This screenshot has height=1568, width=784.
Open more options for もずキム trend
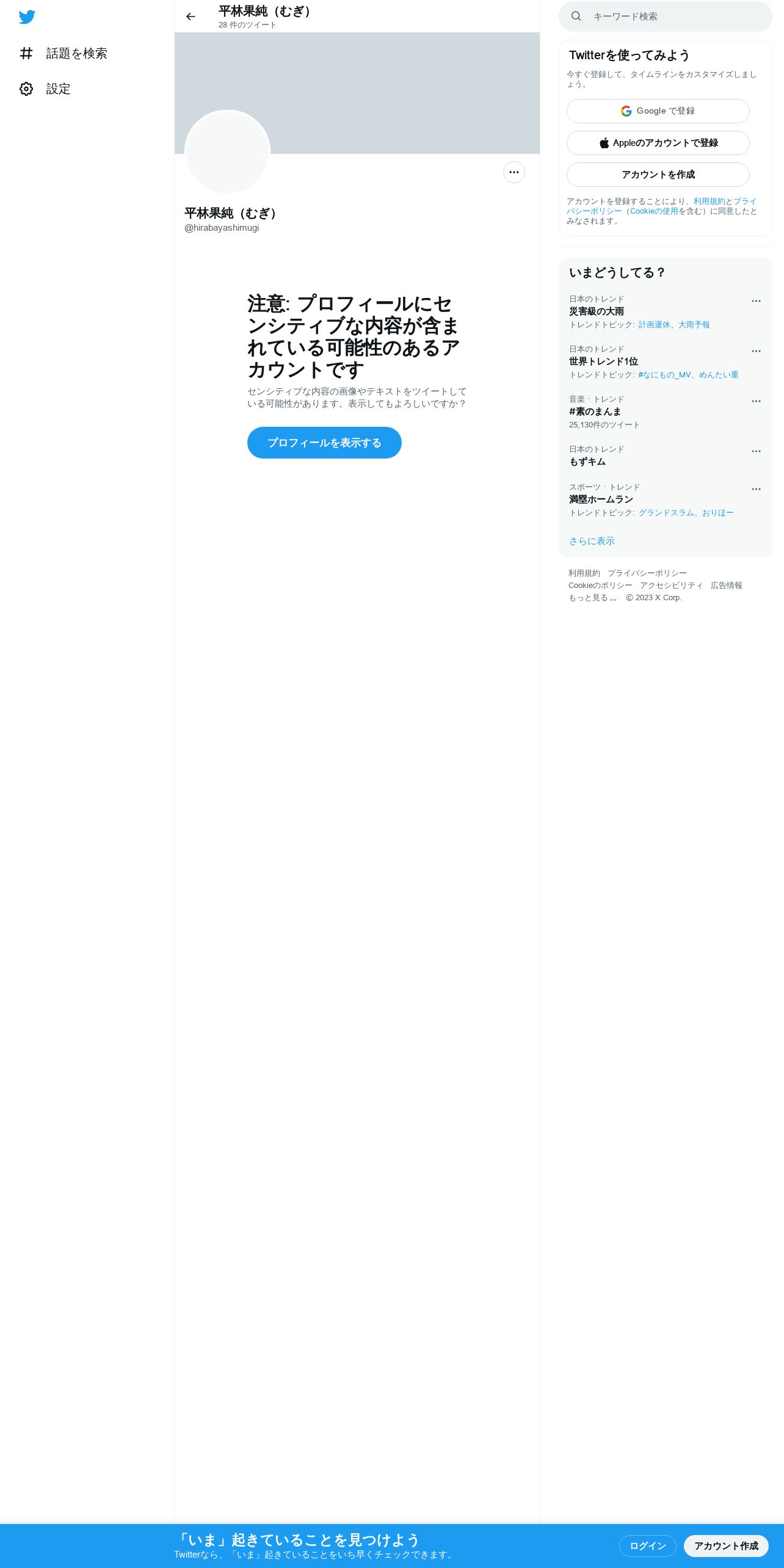(x=756, y=451)
